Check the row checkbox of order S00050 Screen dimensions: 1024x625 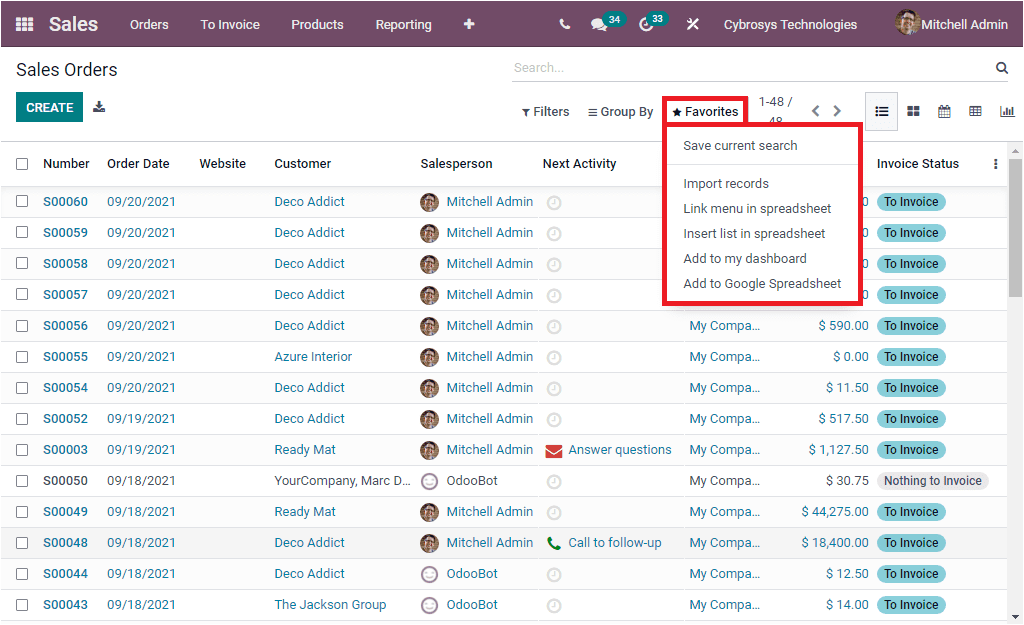pos(22,480)
